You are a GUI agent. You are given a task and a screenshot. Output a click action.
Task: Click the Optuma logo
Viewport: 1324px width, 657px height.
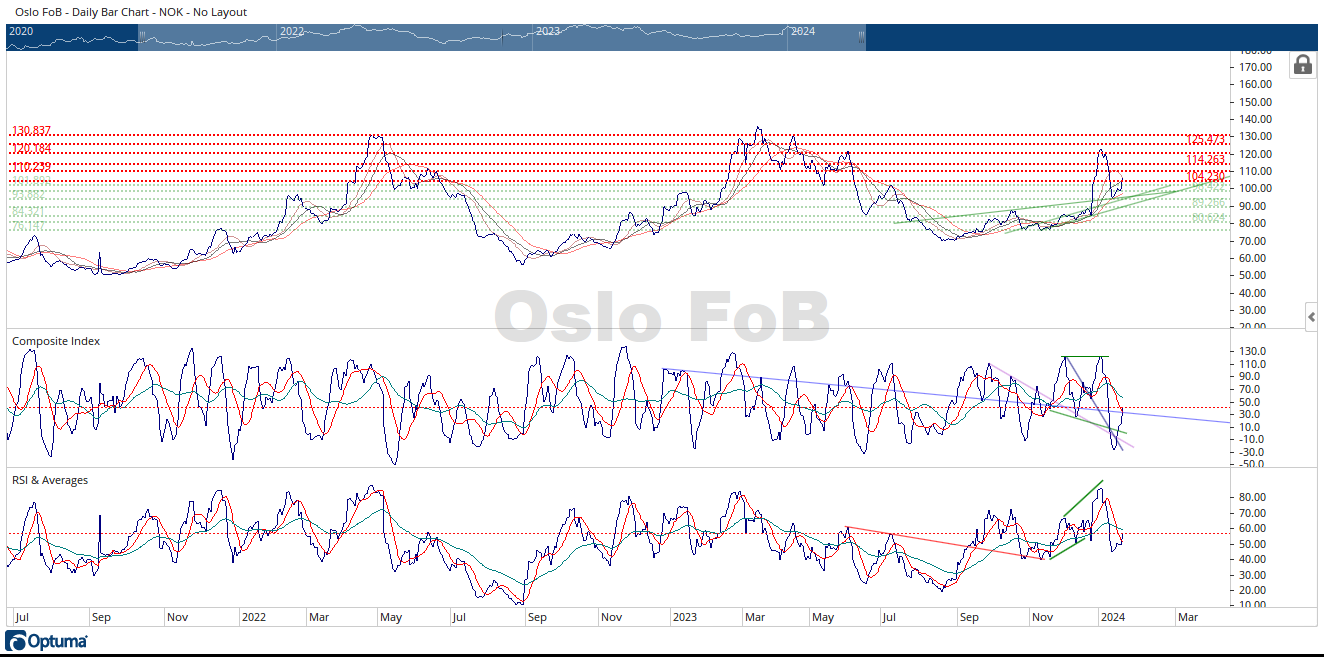click(x=47, y=641)
